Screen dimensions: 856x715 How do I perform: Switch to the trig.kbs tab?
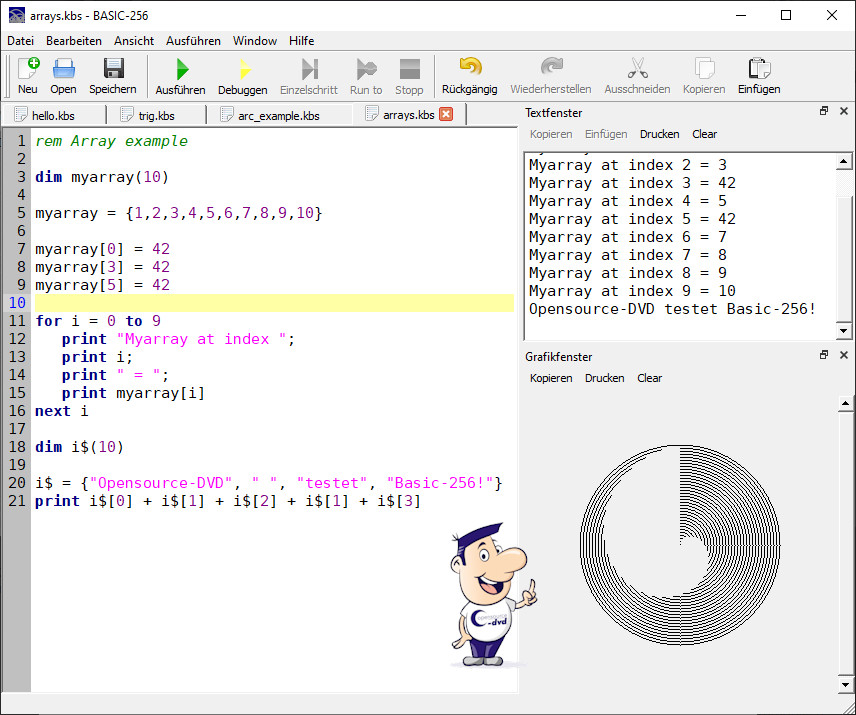[155, 115]
